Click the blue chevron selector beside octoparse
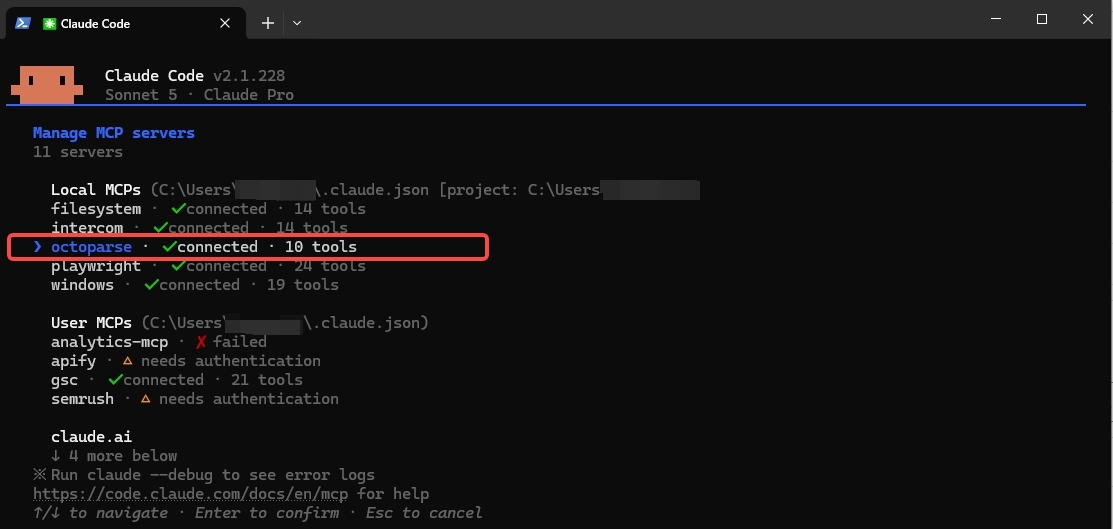Screen dimensions: 1113x529 click(x=38, y=247)
